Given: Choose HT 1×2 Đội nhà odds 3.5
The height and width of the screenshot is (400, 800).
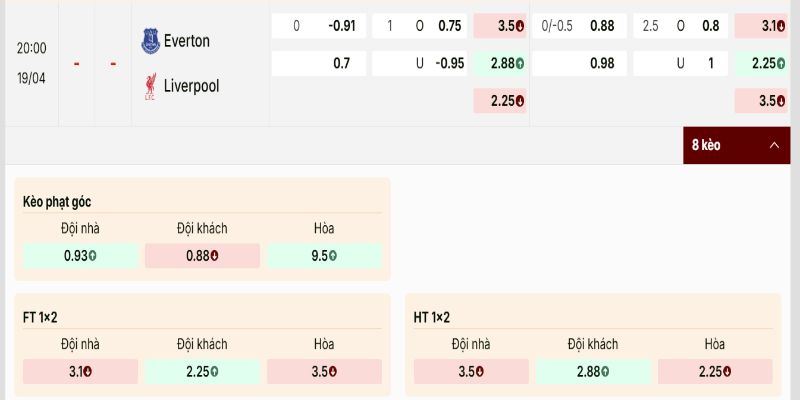Looking at the screenshot, I should pos(471,372).
